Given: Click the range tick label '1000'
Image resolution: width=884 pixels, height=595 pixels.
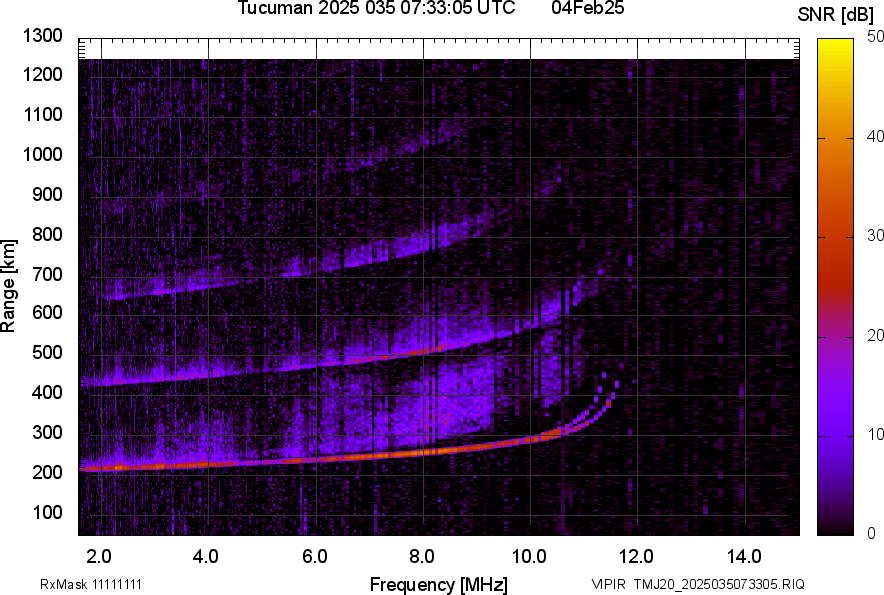Looking at the screenshot, I should (x=42, y=155).
